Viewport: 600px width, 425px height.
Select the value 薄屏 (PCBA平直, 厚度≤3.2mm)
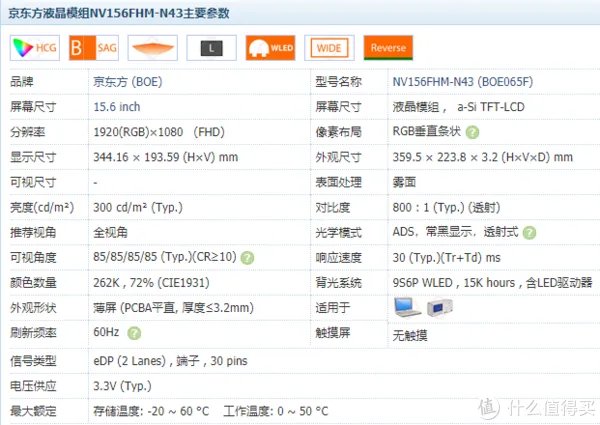click(173, 308)
